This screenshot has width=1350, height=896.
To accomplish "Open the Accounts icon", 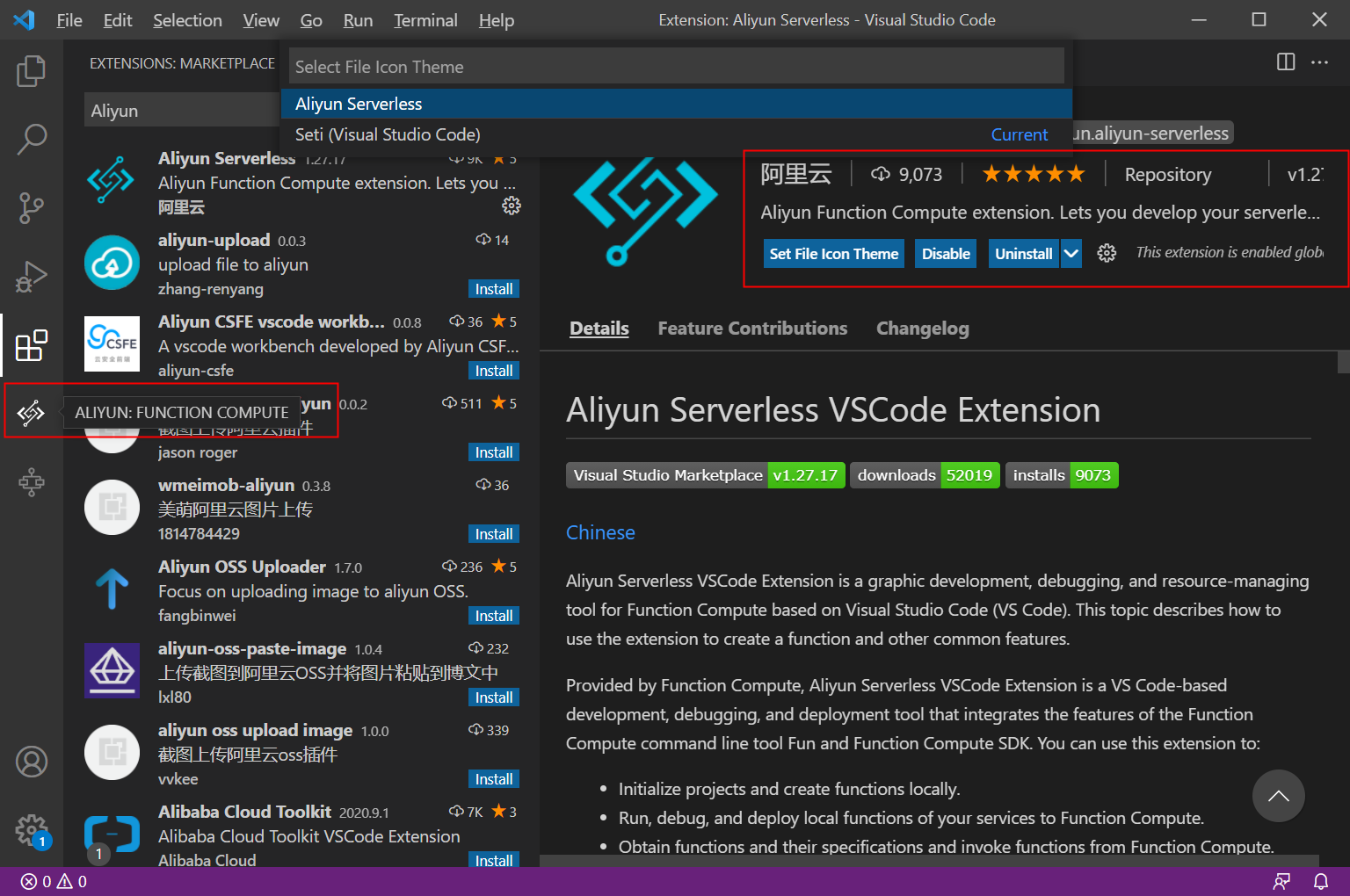I will 32,762.
